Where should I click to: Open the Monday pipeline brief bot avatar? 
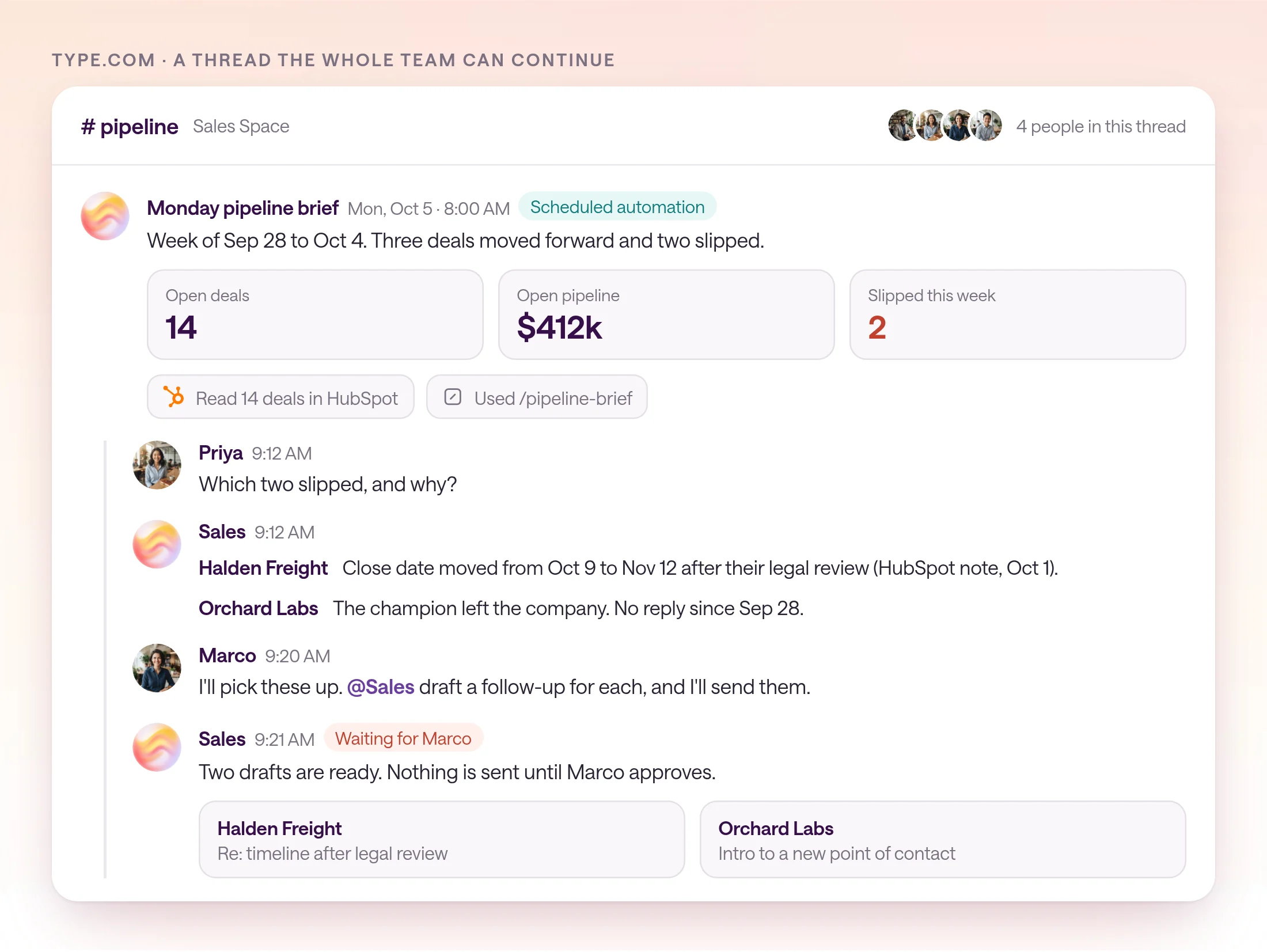[x=105, y=216]
